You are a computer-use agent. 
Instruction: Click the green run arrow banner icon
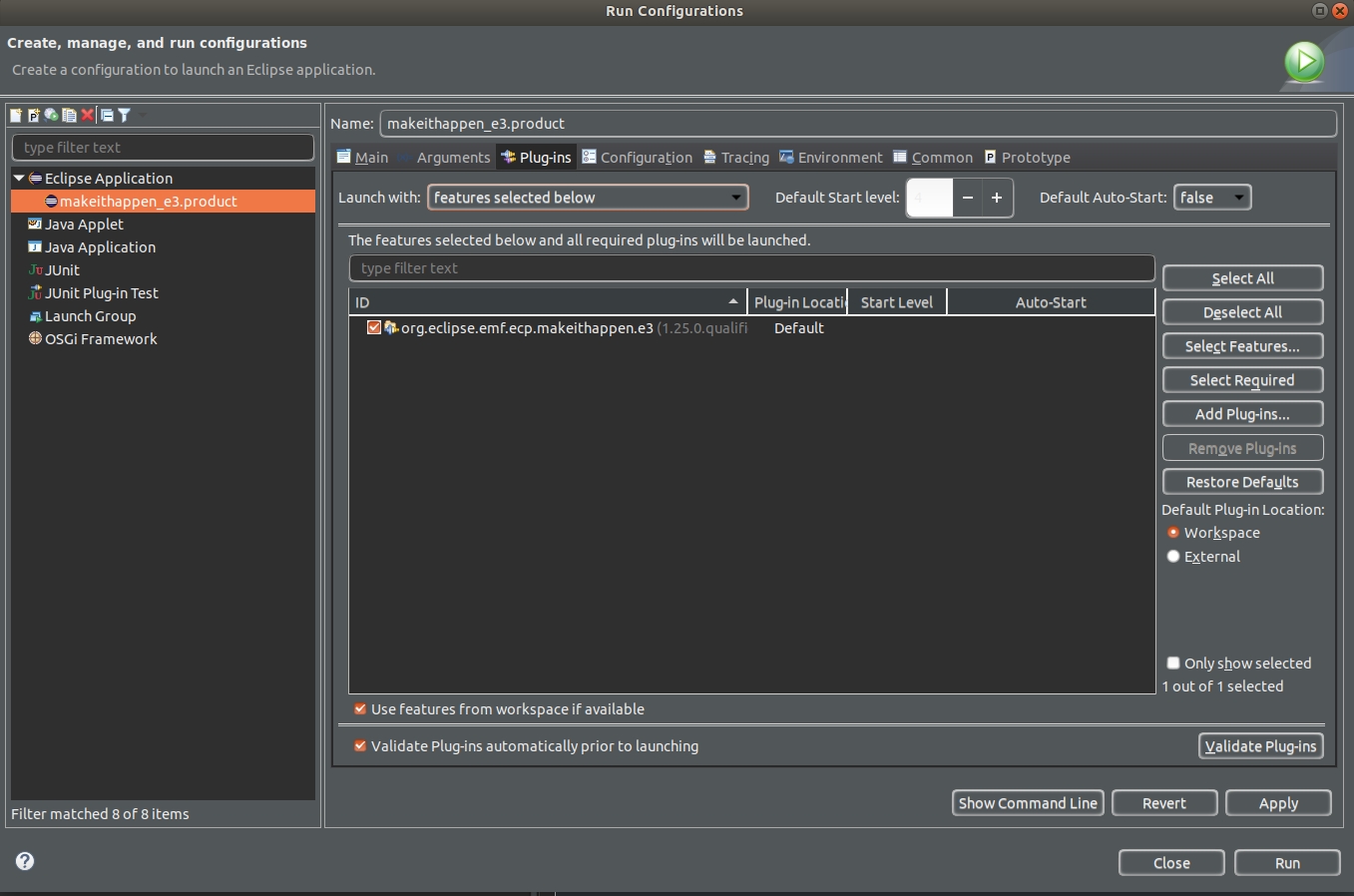click(x=1304, y=62)
